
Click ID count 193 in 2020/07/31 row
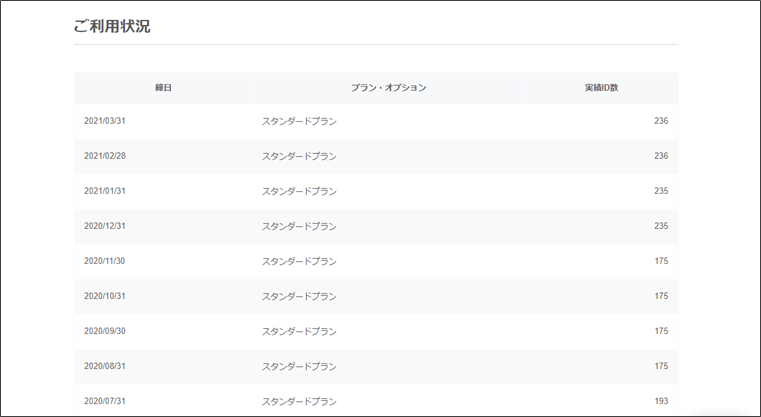tap(661, 401)
